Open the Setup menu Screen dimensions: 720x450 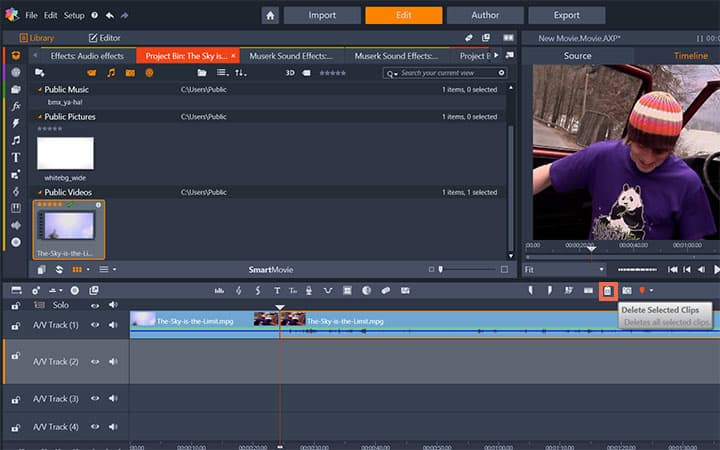(x=74, y=15)
